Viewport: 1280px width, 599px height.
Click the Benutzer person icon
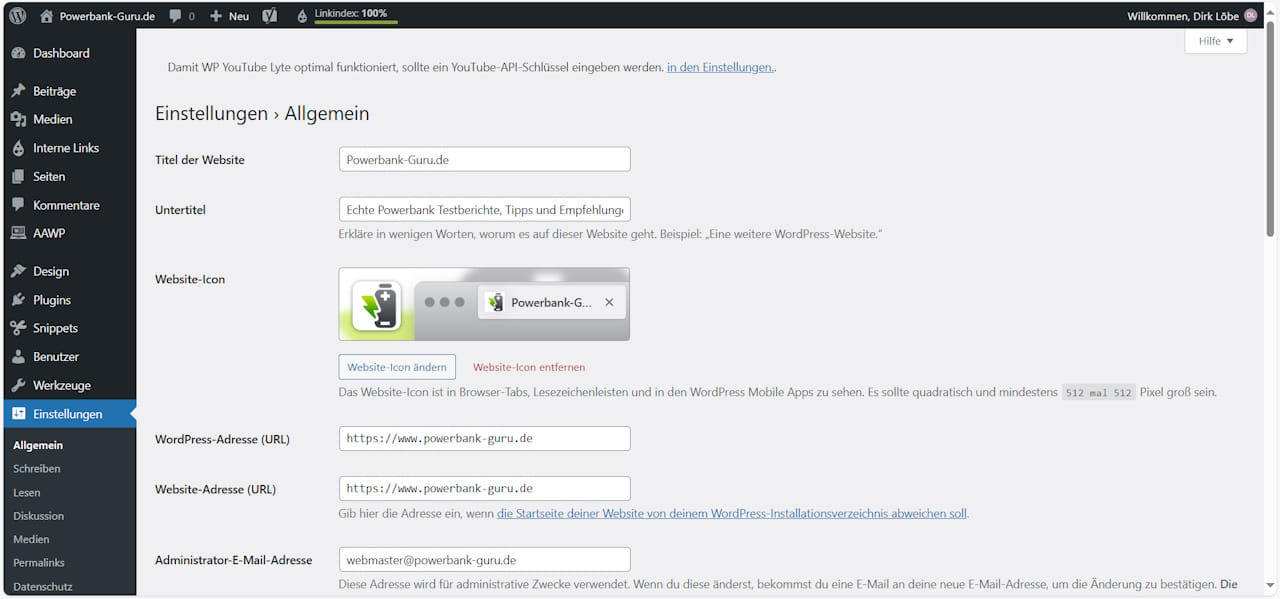click(18, 357)
